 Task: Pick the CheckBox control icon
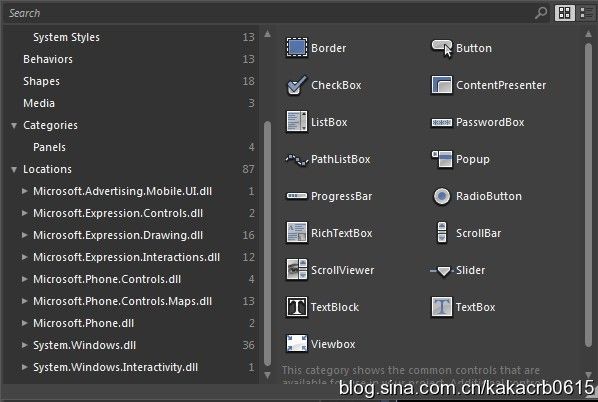tap(297, 85)
